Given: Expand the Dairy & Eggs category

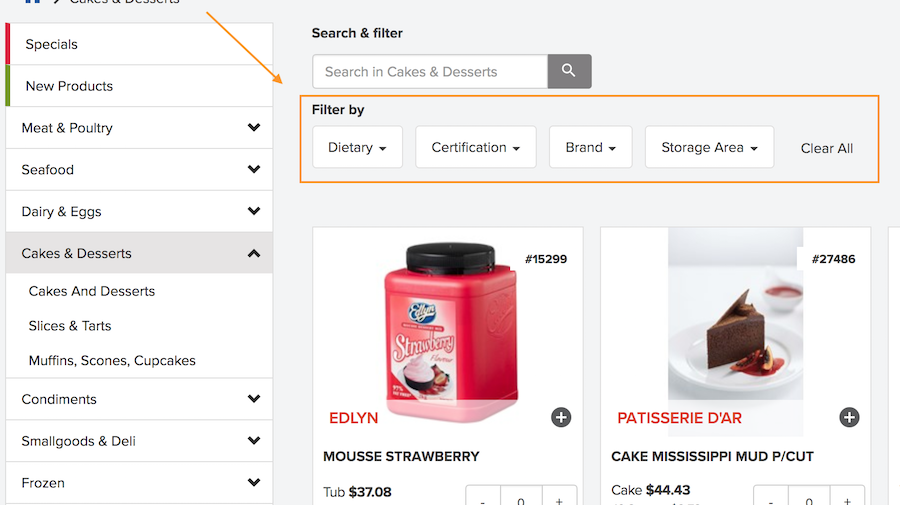Looking at the screenshot, I should click(254, 212).
